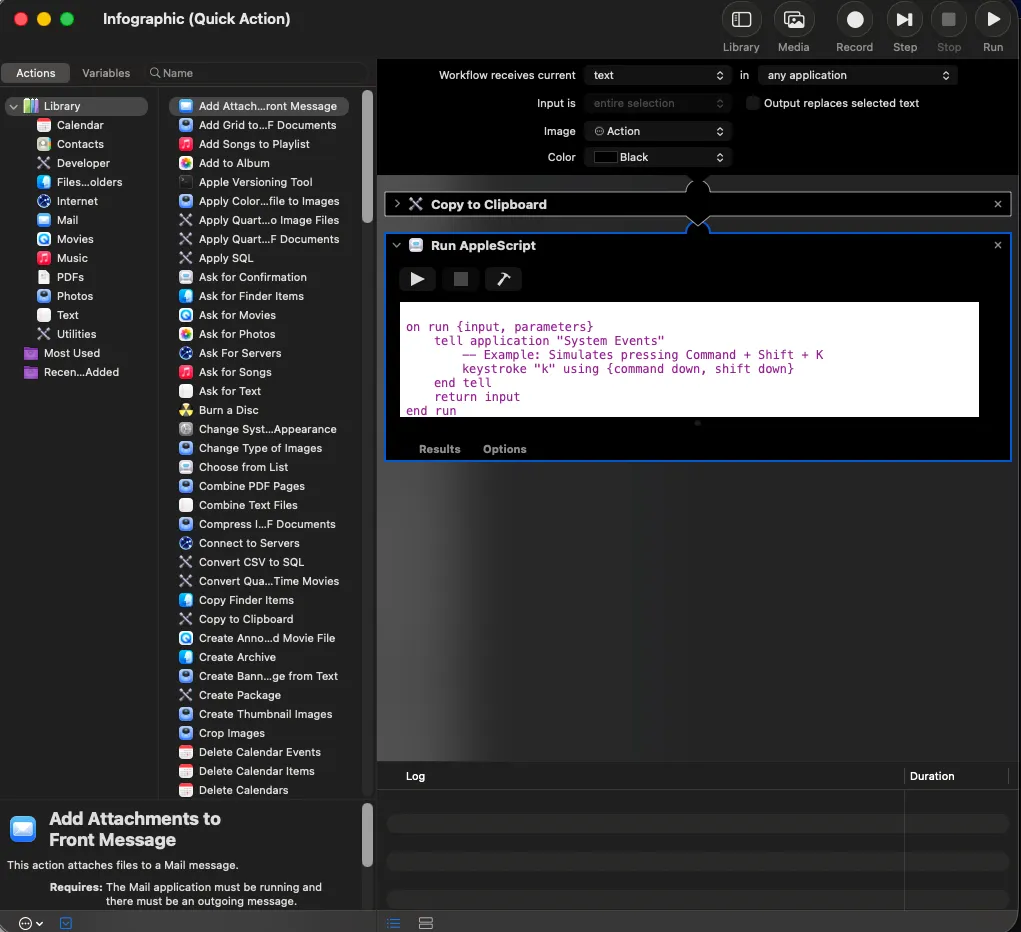Click the Name search field
Screen dimensions: 1021x932
(256, 73)
